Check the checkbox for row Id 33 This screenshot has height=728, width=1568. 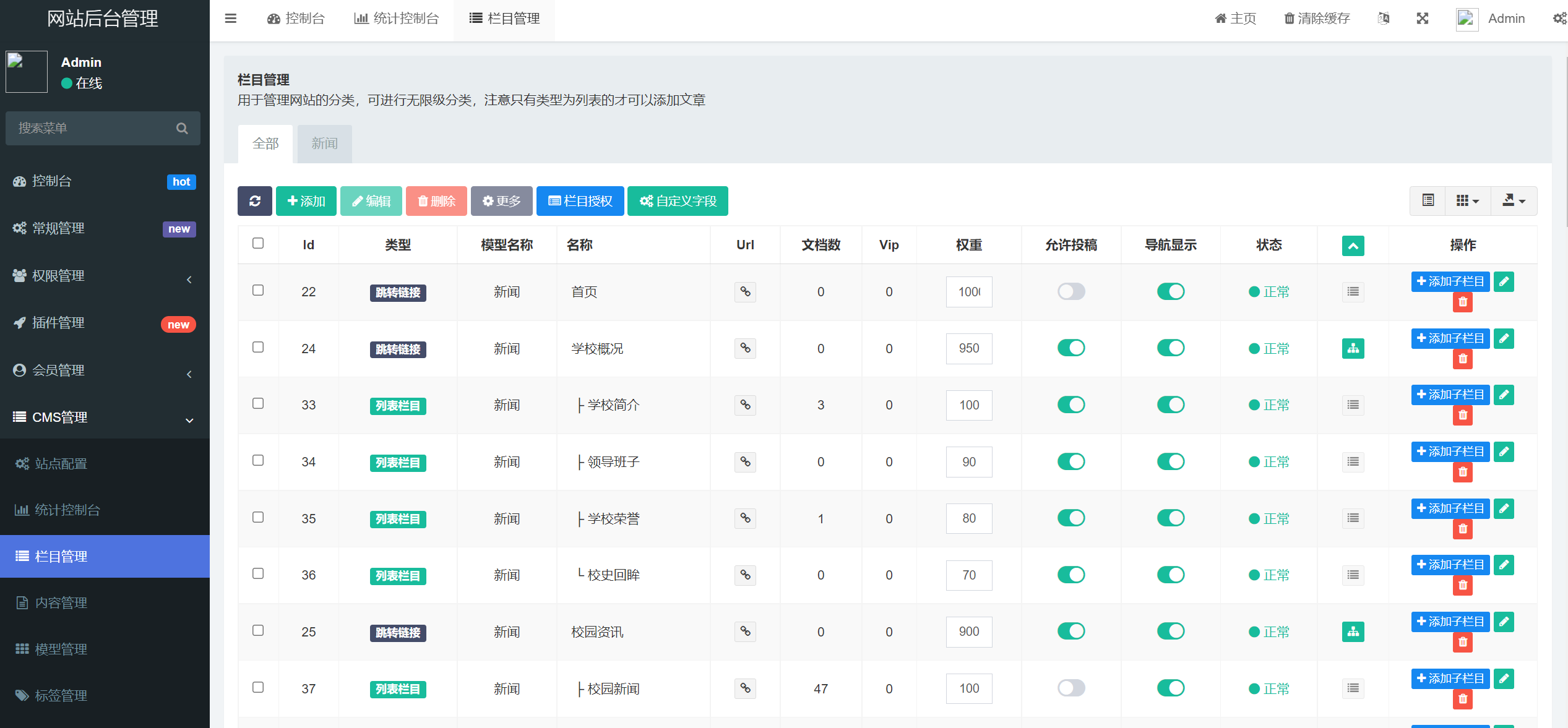click(x=258, y=403)
